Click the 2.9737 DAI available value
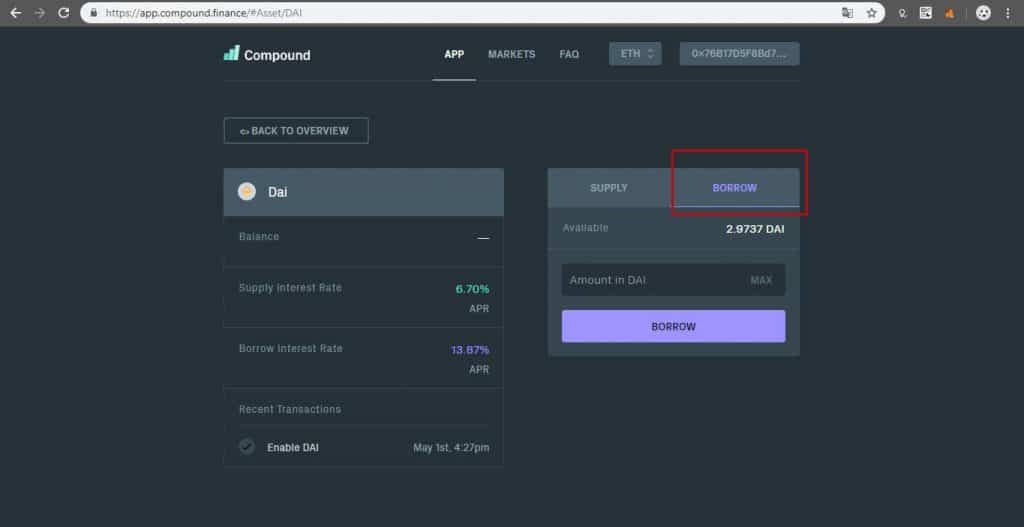 pos(755,229)
